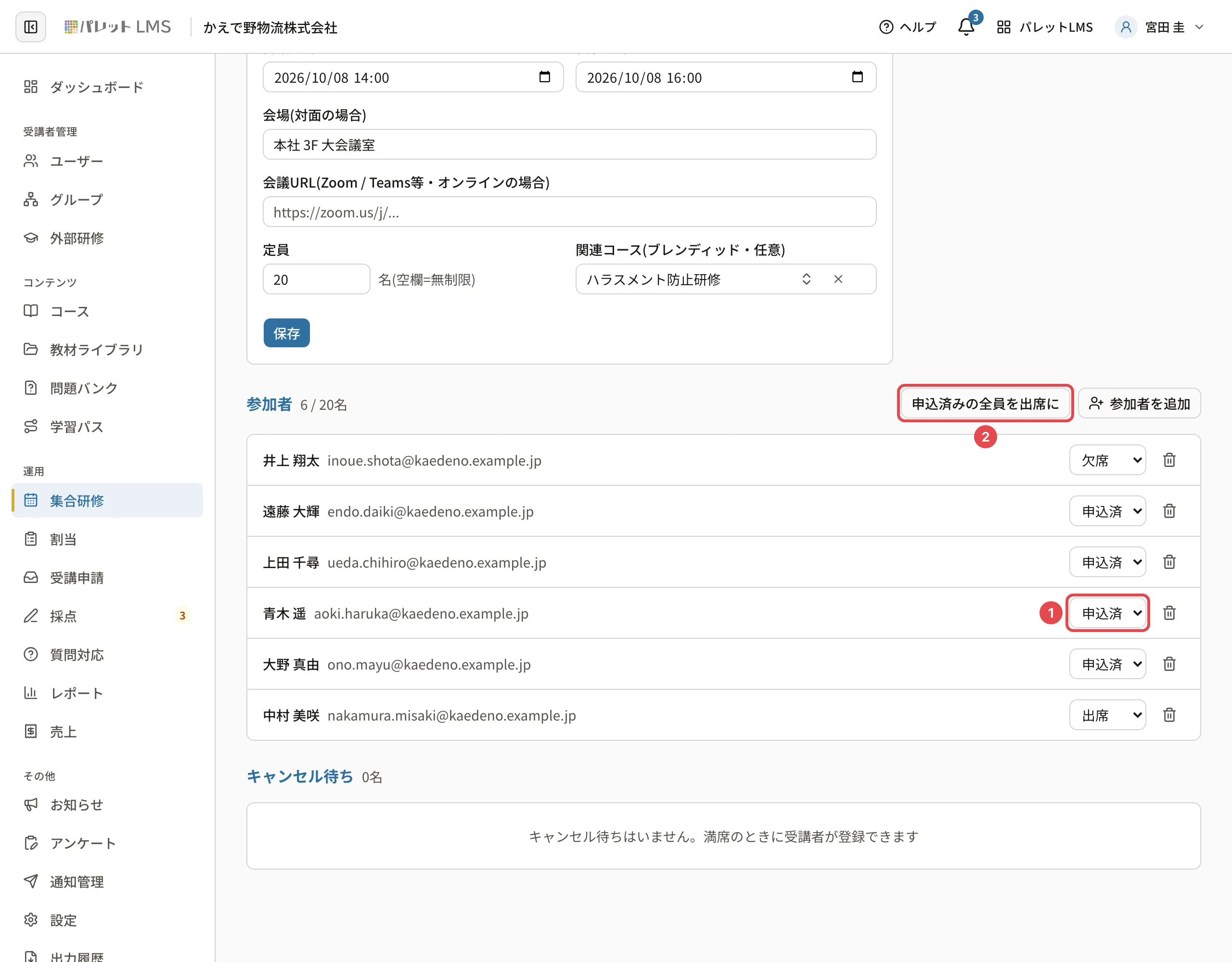1232x962 pixels.
Task: Click the end datetime field 2026/10/08 16:00
Action: click(x=725, y=77)
